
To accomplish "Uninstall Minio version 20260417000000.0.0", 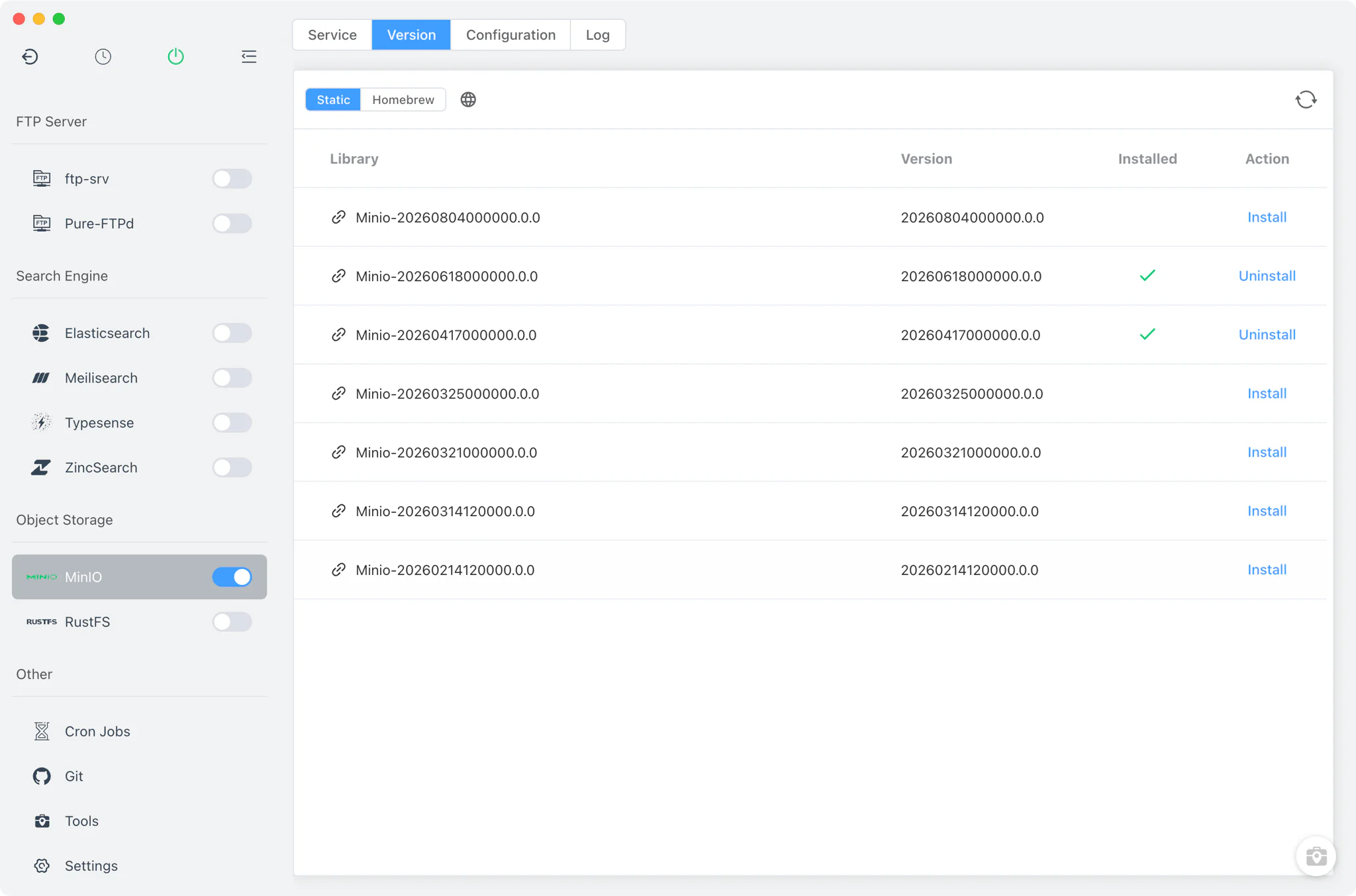I will [1267, 335].
